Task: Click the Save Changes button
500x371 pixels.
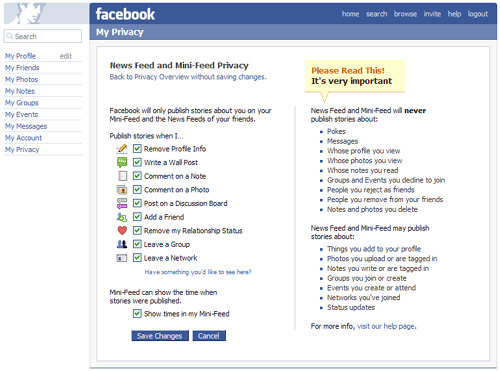Action: coord(160,336)
